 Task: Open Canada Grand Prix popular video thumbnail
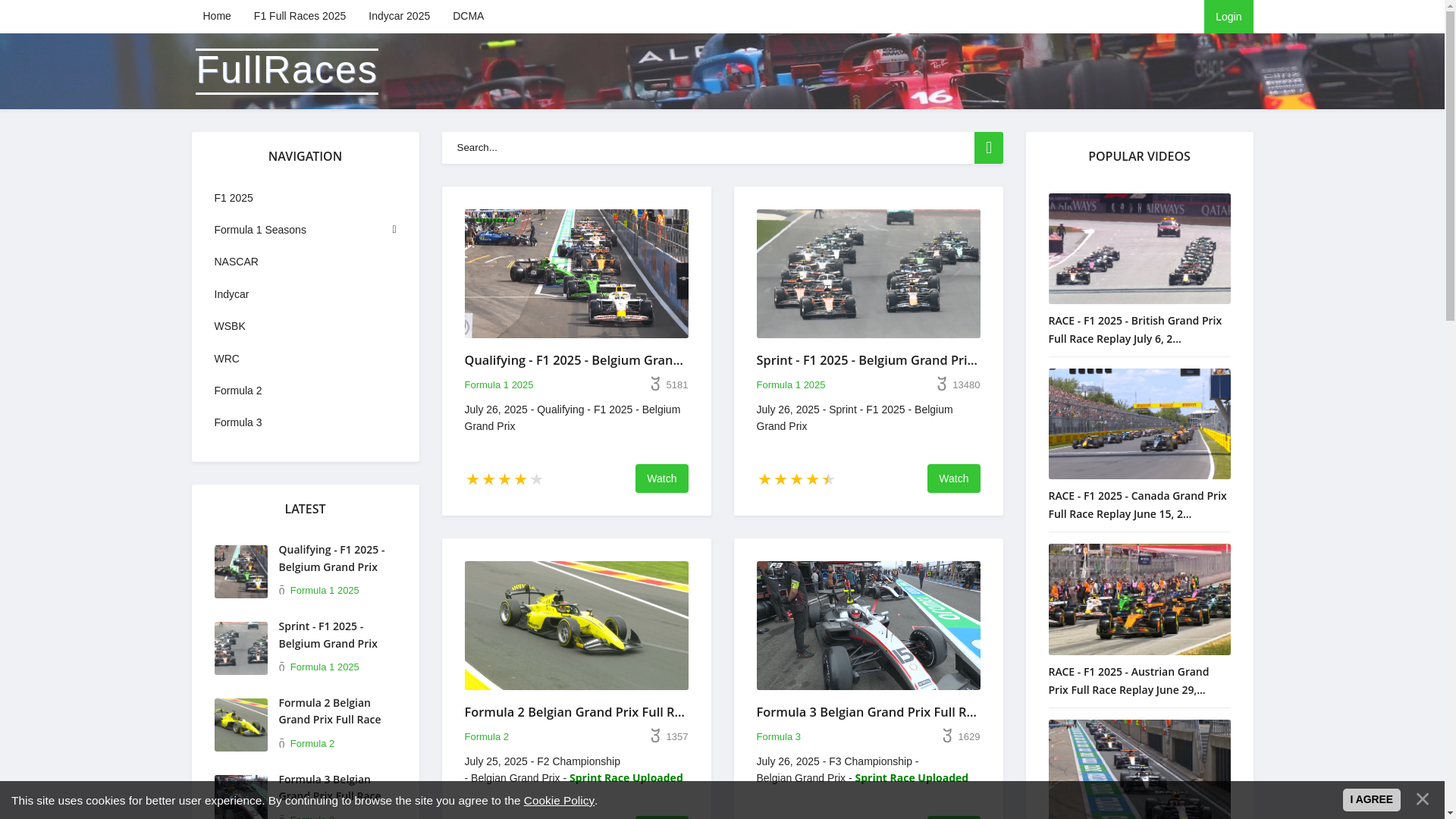pos(1139,424)
